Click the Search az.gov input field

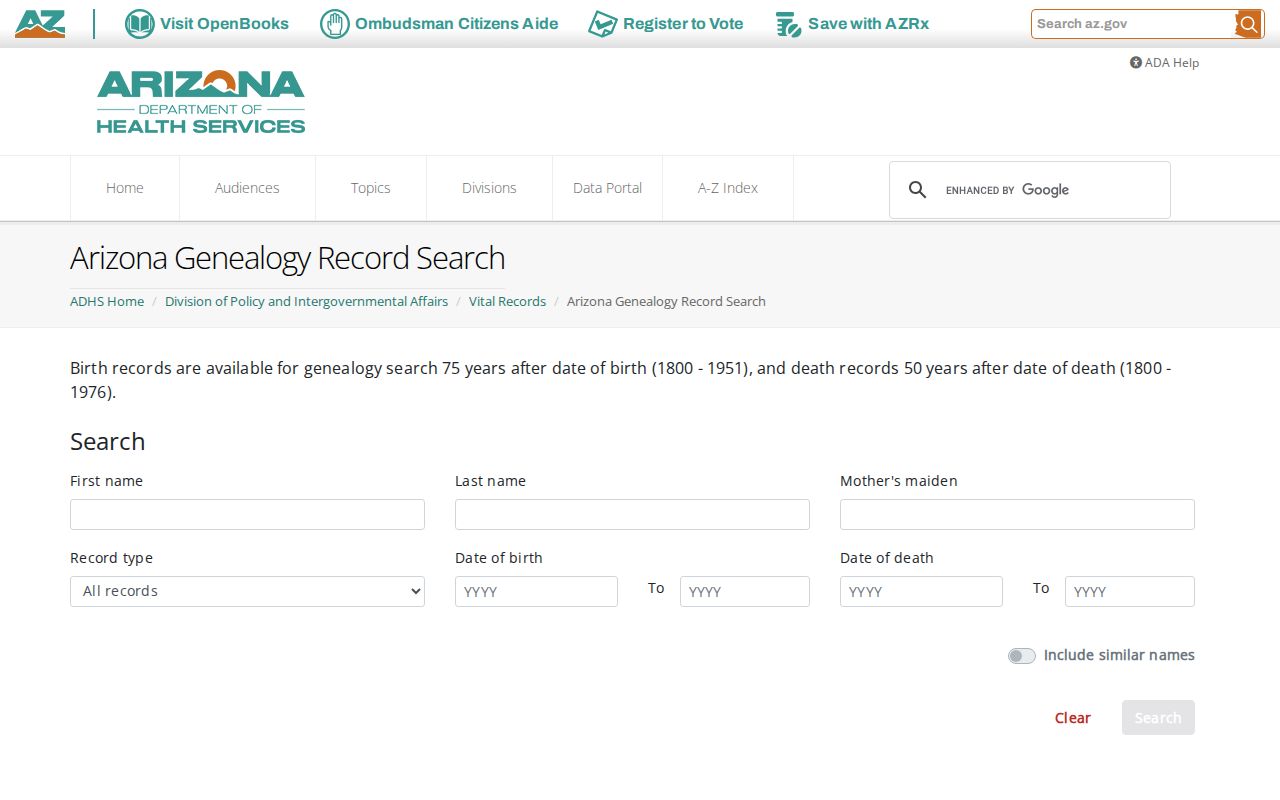[x=1133, y=24]
